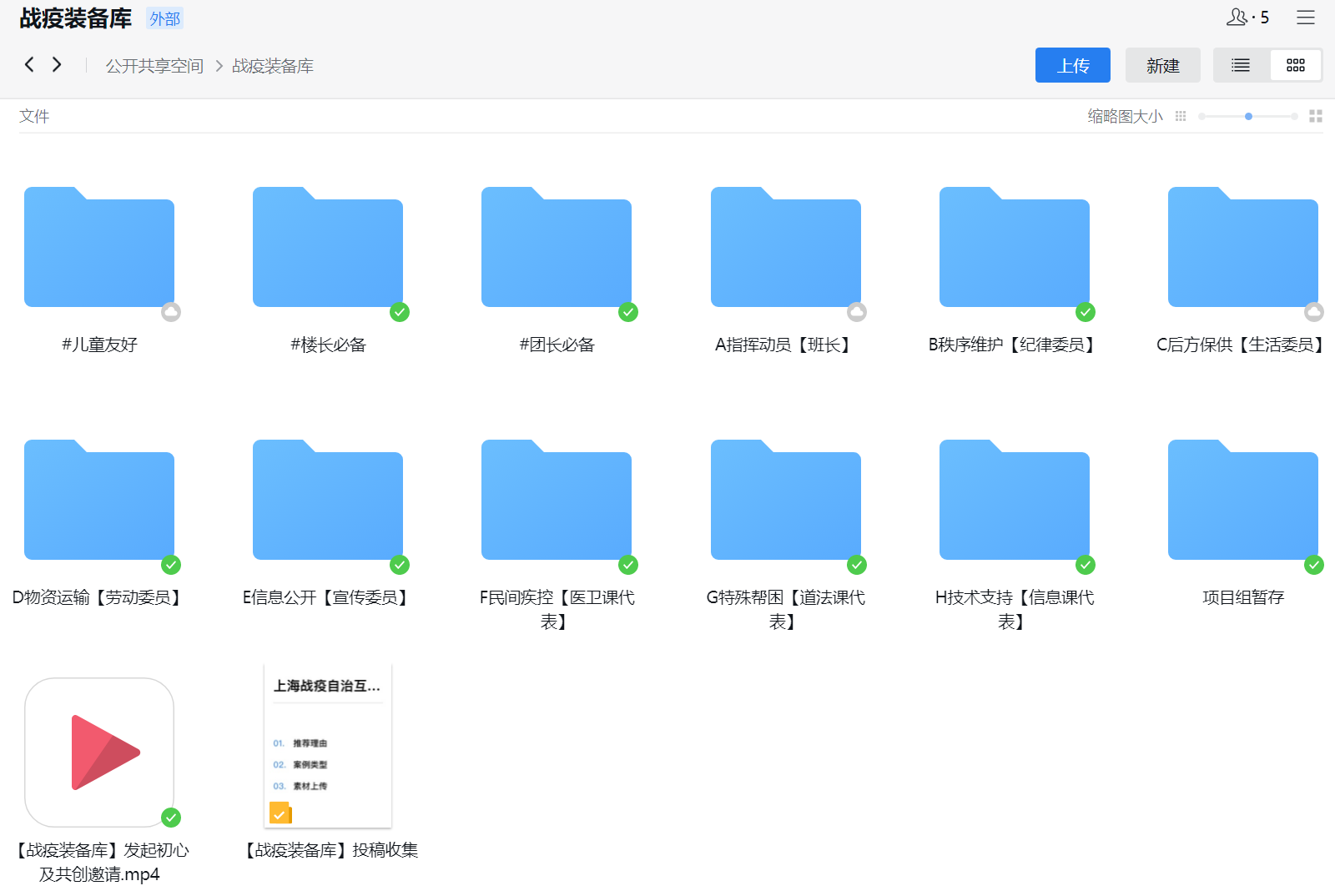Click the 缩略图大小 label
1335x896 pixels.
click(x=1125, y=117)
